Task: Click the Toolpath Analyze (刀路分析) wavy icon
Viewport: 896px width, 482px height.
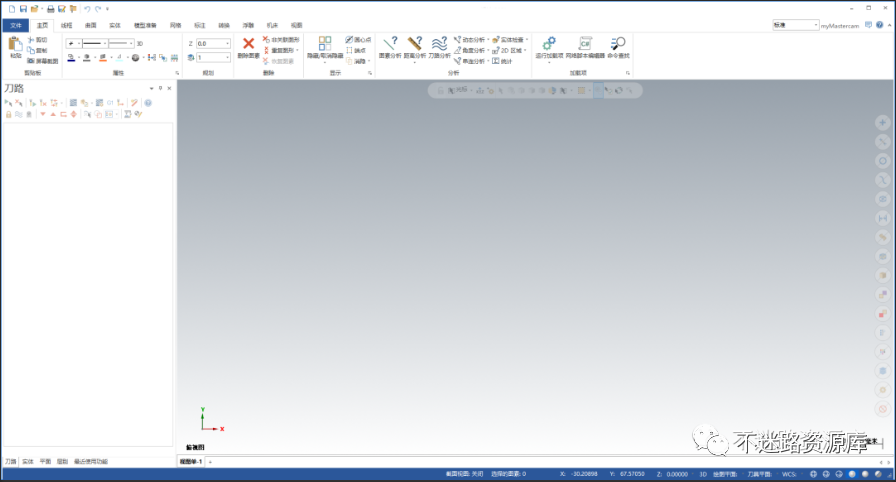Action: coord(439,43)
